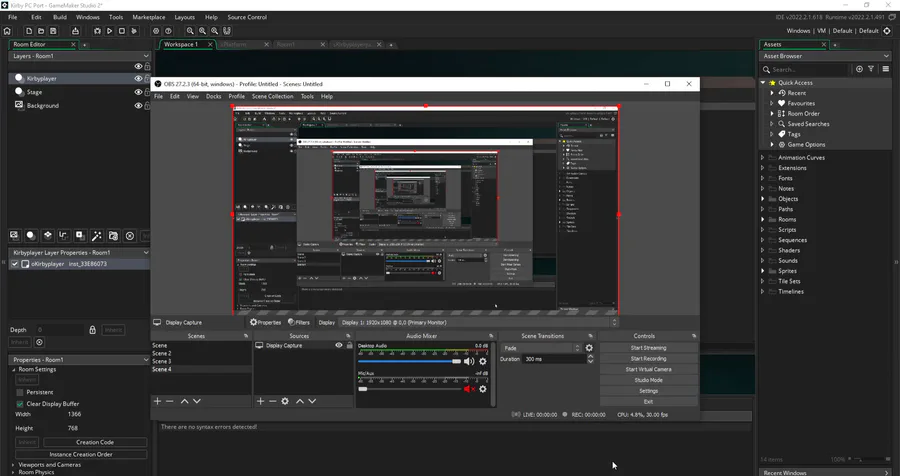Viewport: 900px width, 476px height.
Task: Click the Zoom In magnifier toolbar icon
Action: (x=202, y=31)
